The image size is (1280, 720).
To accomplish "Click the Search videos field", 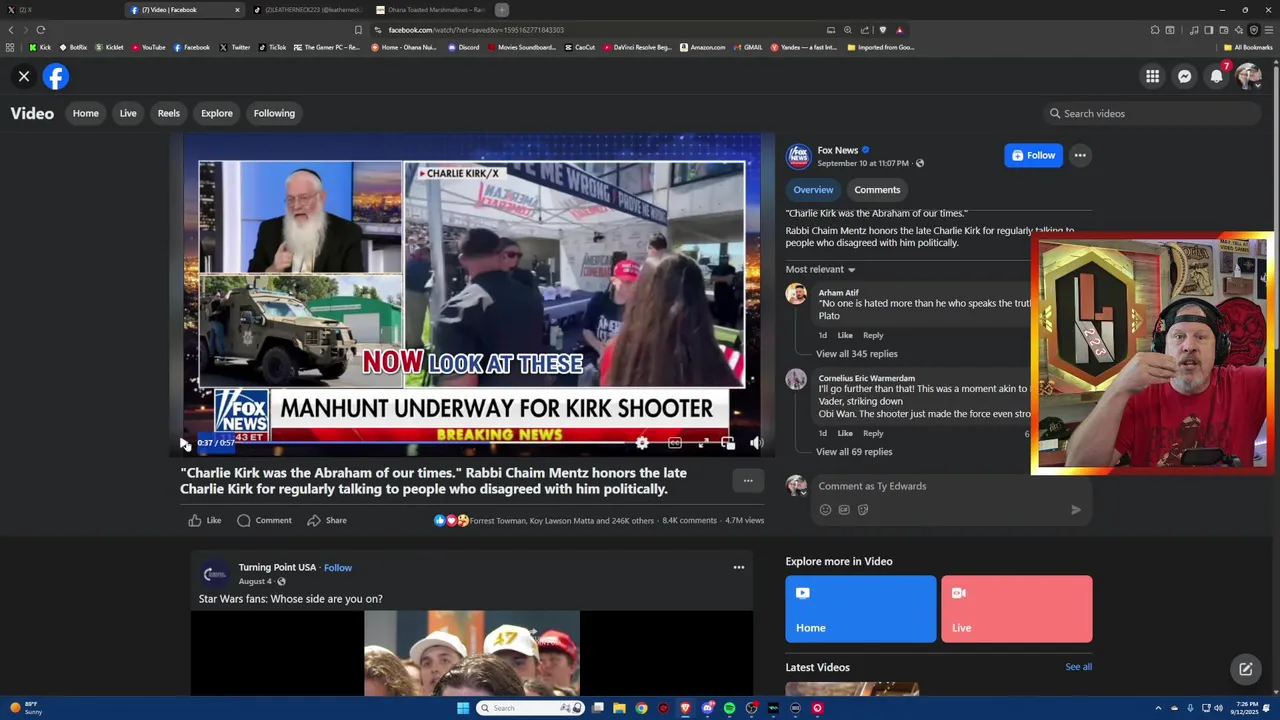I will [x=1150, y=113].
